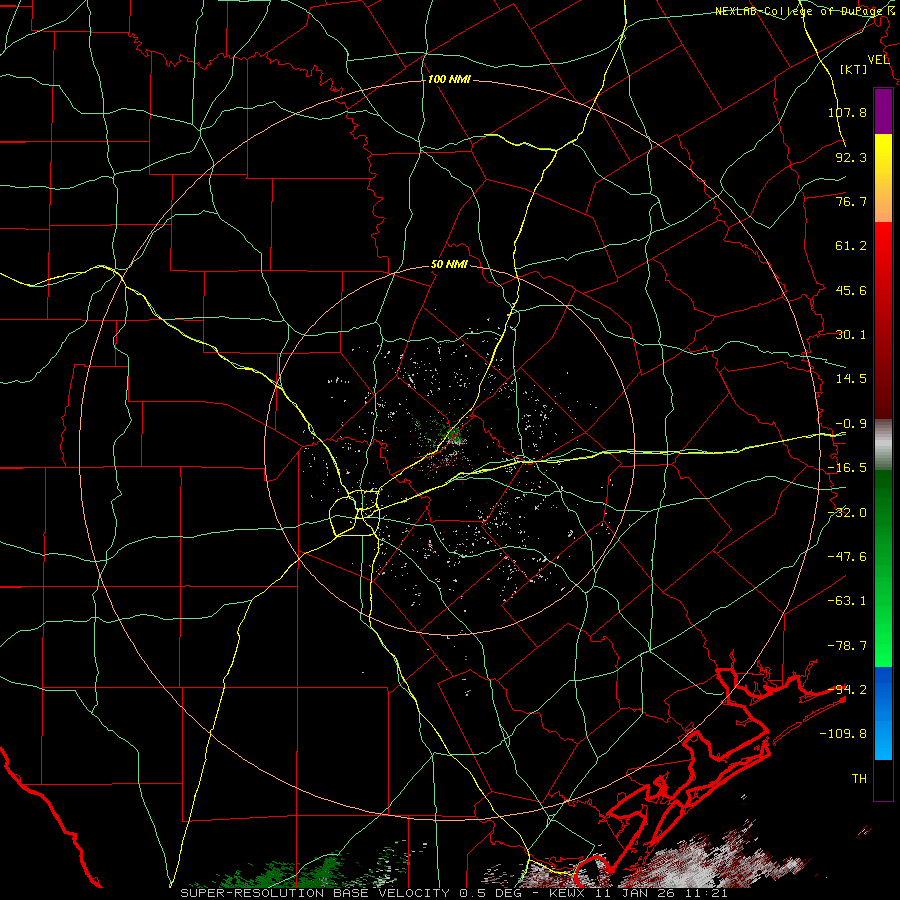Select the -47.6 legend value
The image size is (900, 900).
[847, 557]
